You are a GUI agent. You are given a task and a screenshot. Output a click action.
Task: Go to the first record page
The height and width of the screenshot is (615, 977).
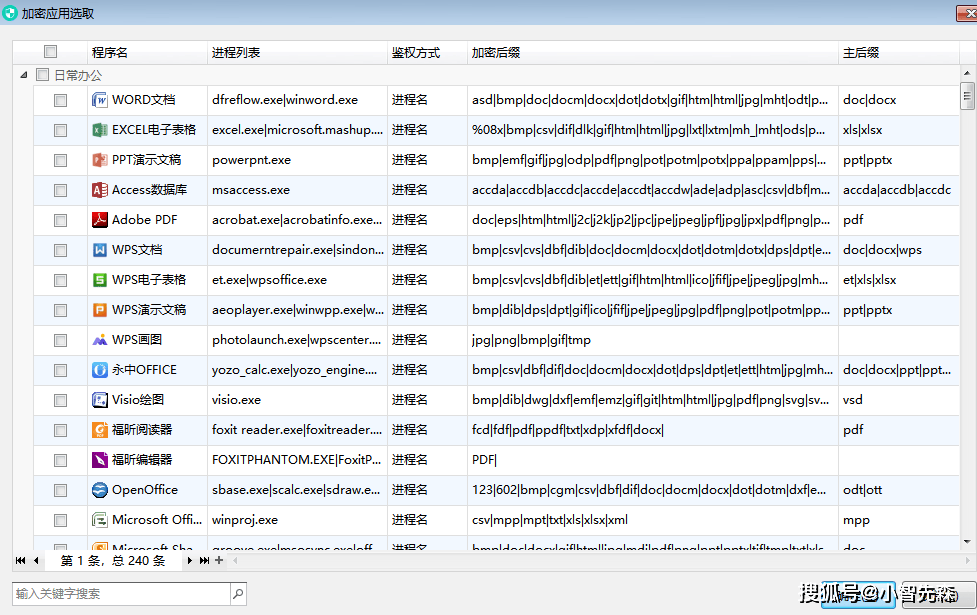coord(21,561)
